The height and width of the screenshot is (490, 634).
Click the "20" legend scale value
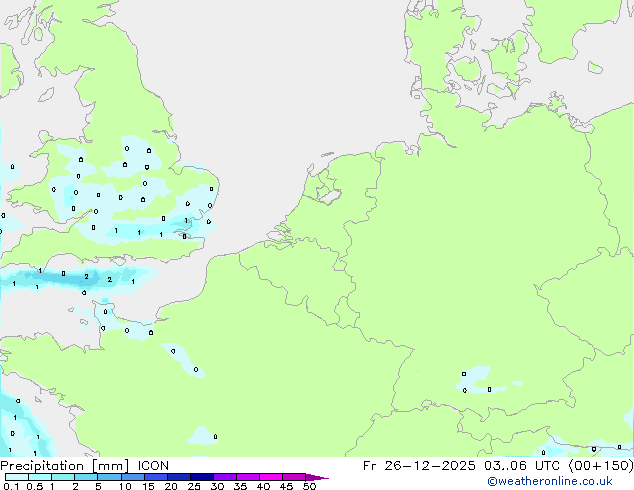(171, 486)
